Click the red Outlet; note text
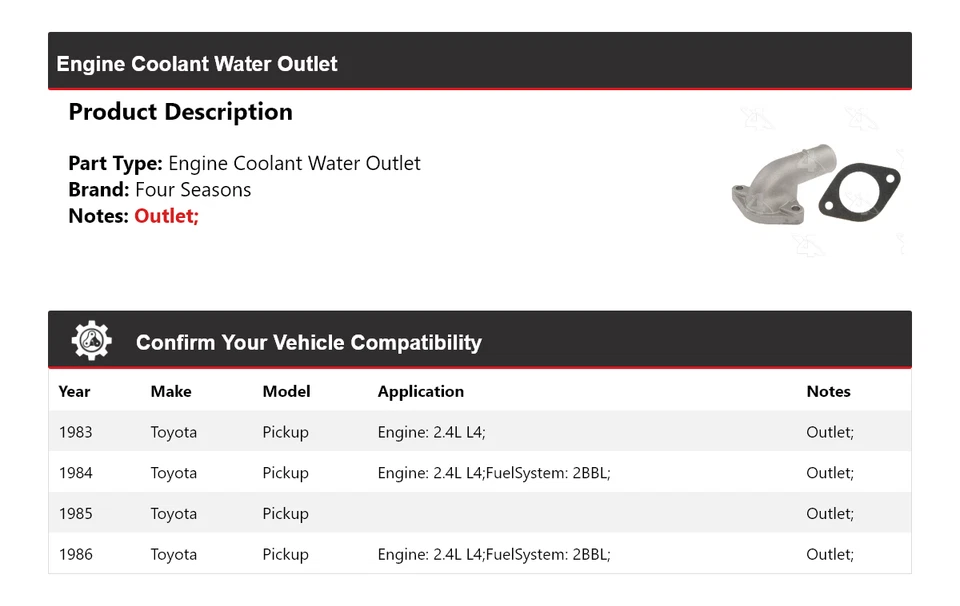The height and width of the screenshot is (606, 960). pos(166,216)
